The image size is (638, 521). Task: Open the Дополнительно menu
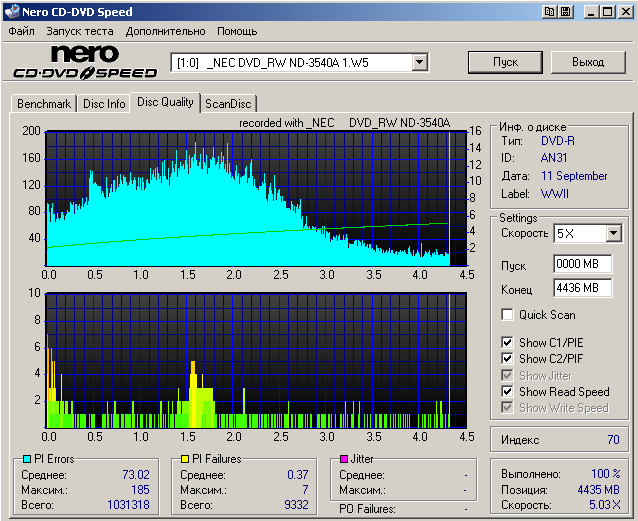pyautogui.click(x=166, y=31)
